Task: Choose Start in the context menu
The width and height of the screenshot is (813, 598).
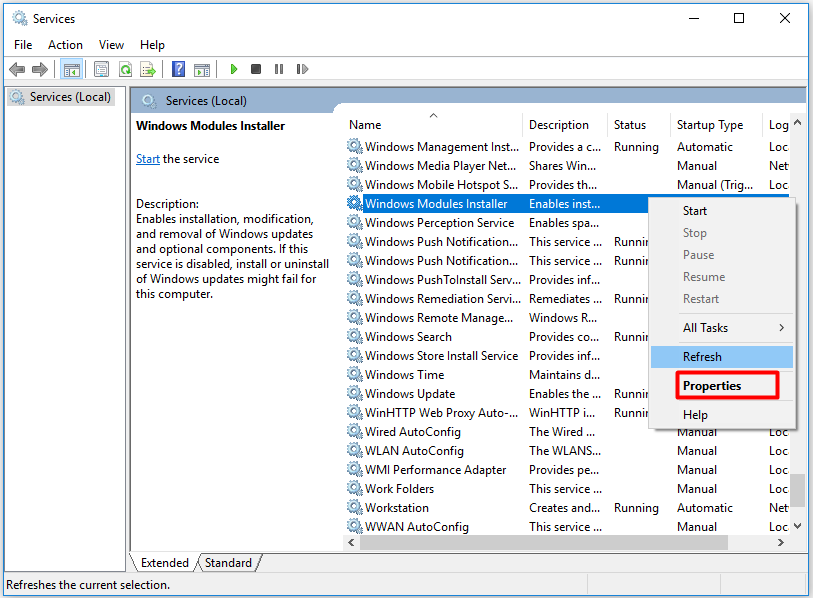Action: [722, 211]
